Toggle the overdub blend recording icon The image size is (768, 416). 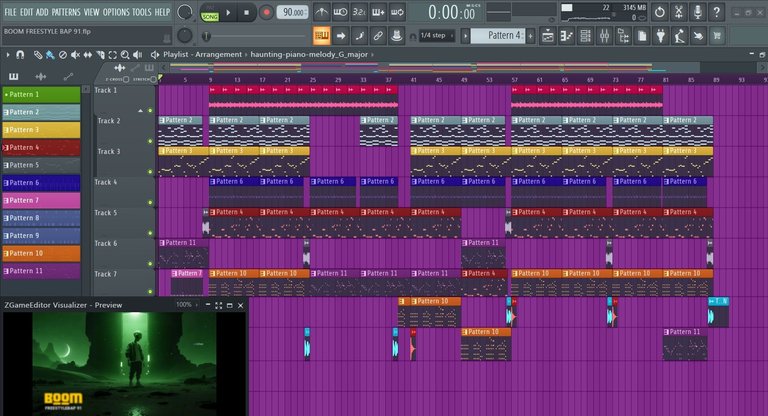point(378,12)
